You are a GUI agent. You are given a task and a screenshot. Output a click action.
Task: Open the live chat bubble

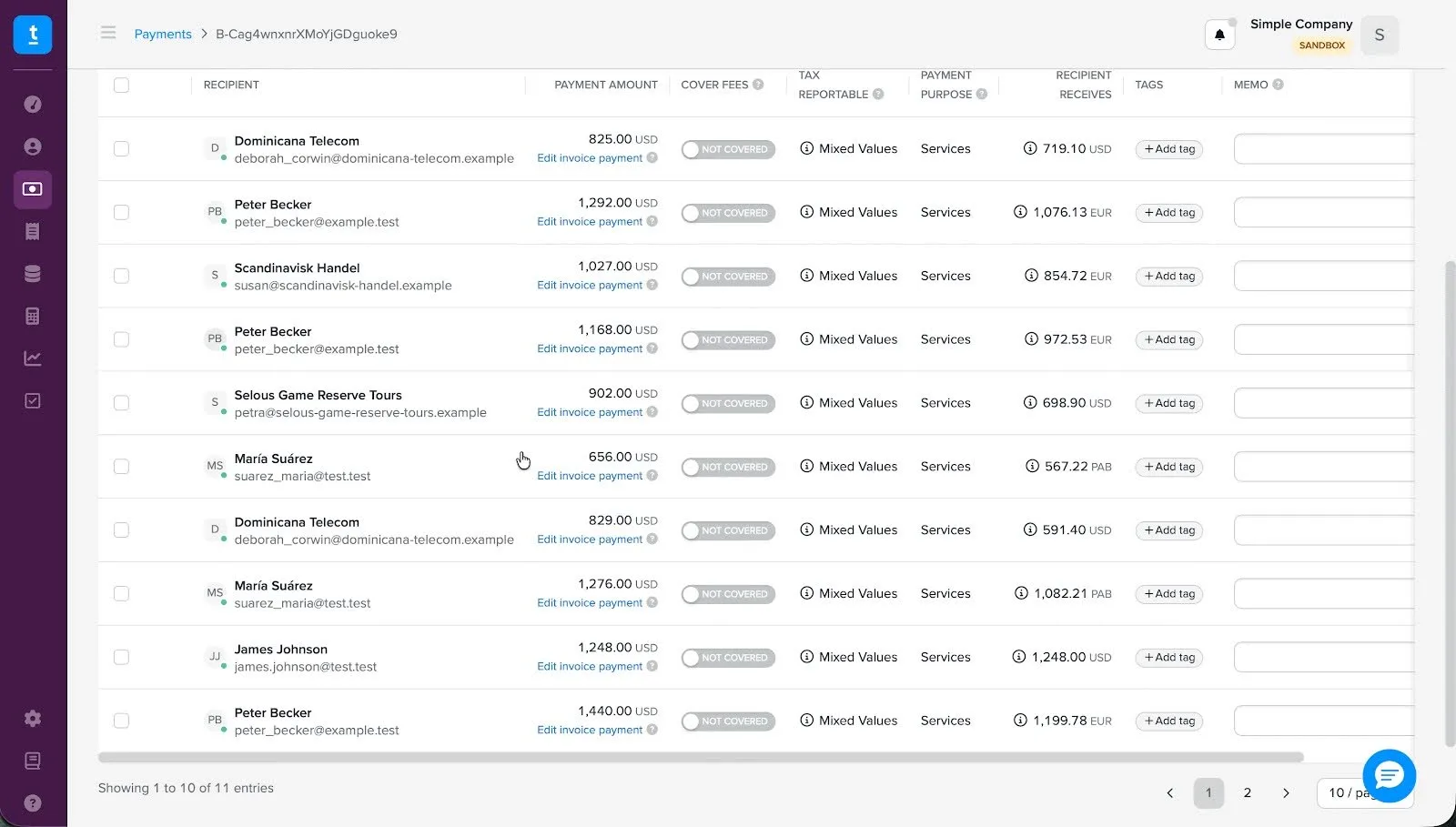(x=1389, y=775)
